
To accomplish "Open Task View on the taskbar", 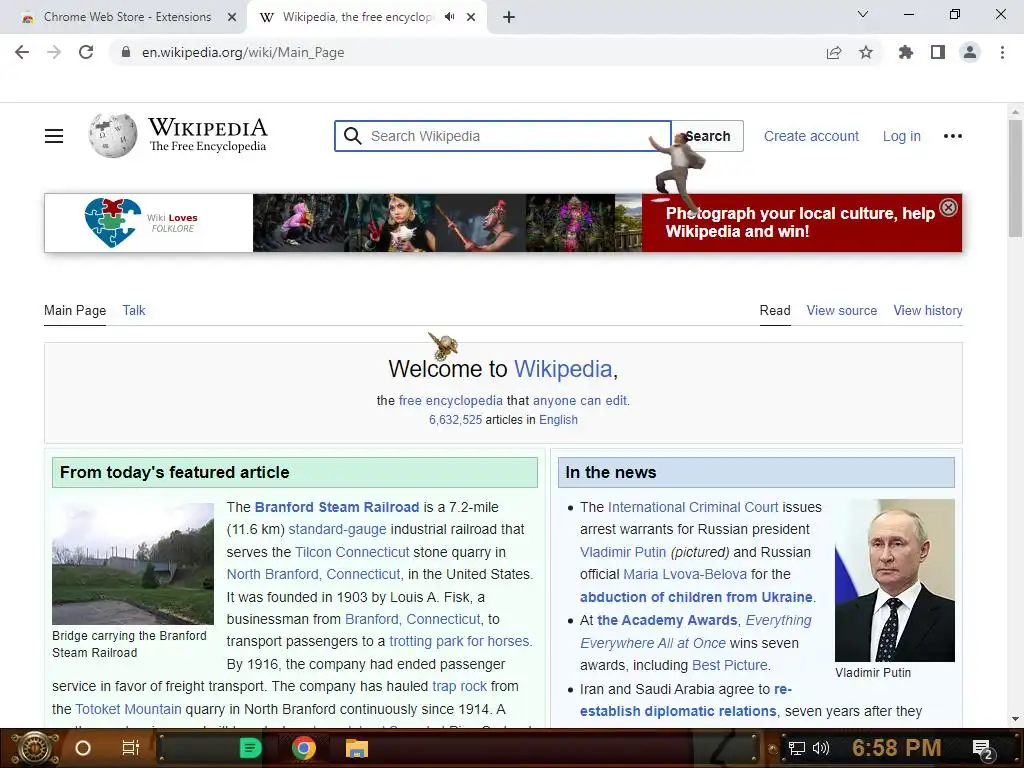I will pos(131,748).
